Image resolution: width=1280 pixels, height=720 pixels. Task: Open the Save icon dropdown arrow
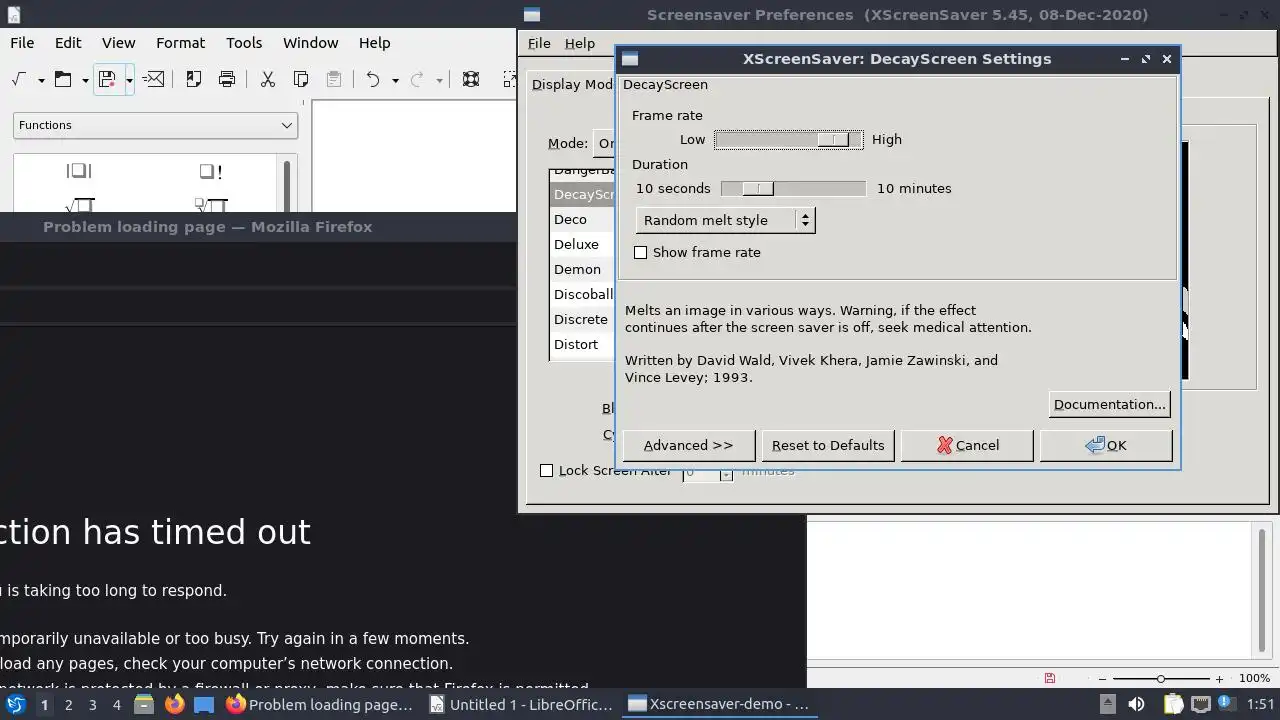pyautogui.click(x=129, y=80)
